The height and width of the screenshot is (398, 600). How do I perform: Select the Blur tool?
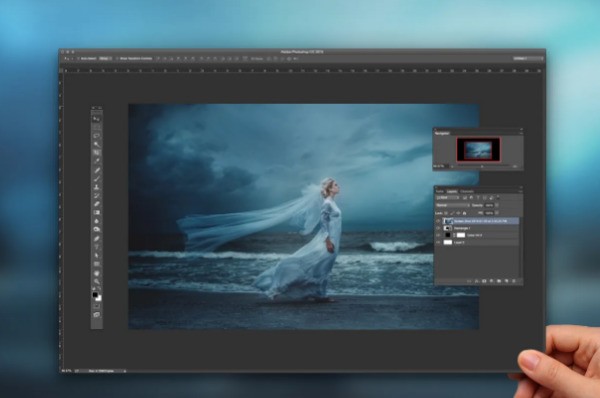click(x=97, y=221)
